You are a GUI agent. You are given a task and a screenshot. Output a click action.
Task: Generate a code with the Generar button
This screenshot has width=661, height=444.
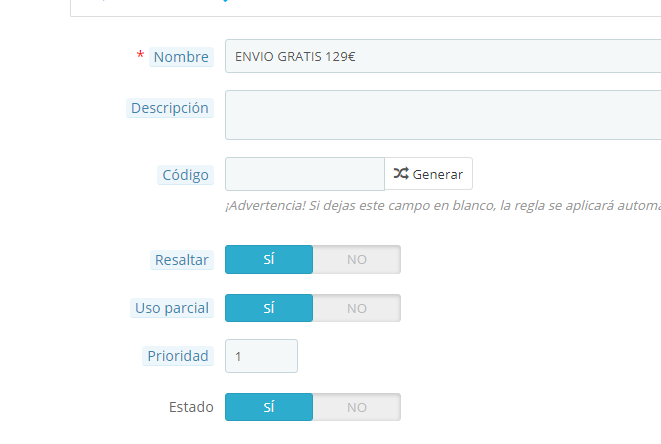pyautogui.click(x=428, y=174)
